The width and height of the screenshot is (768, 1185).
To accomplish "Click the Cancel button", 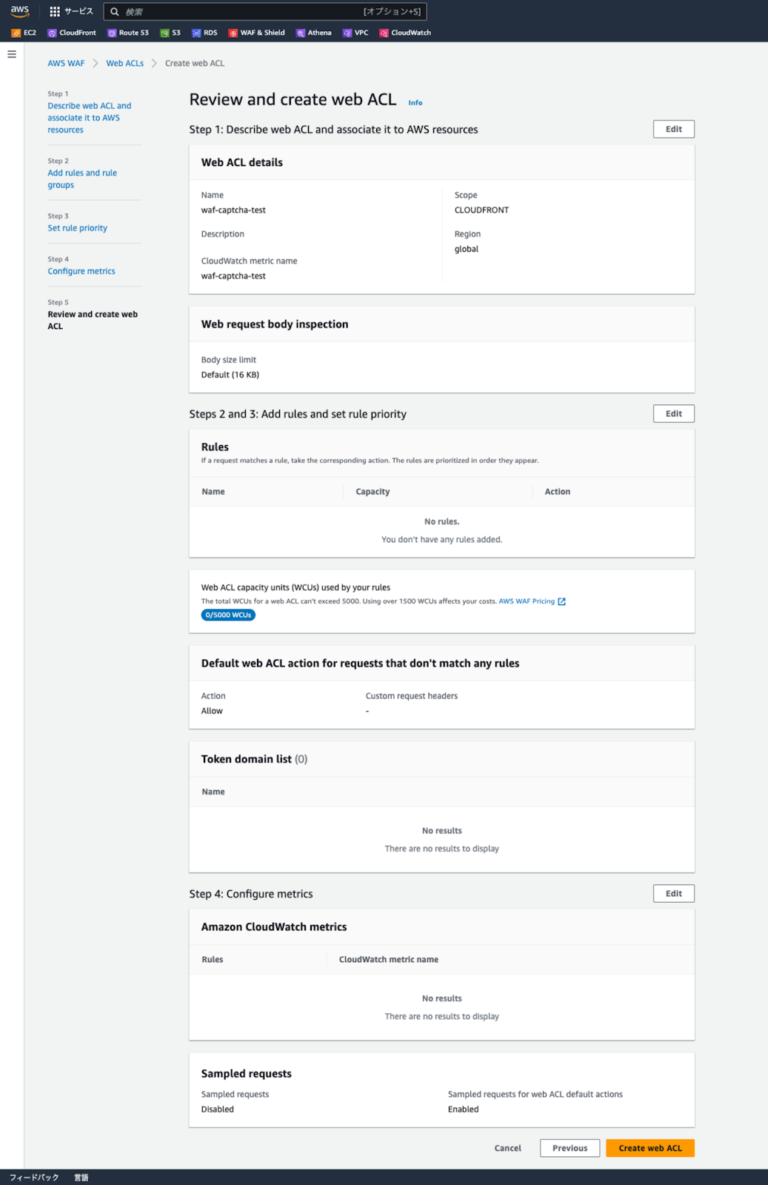I will (x=508, y=1149).
